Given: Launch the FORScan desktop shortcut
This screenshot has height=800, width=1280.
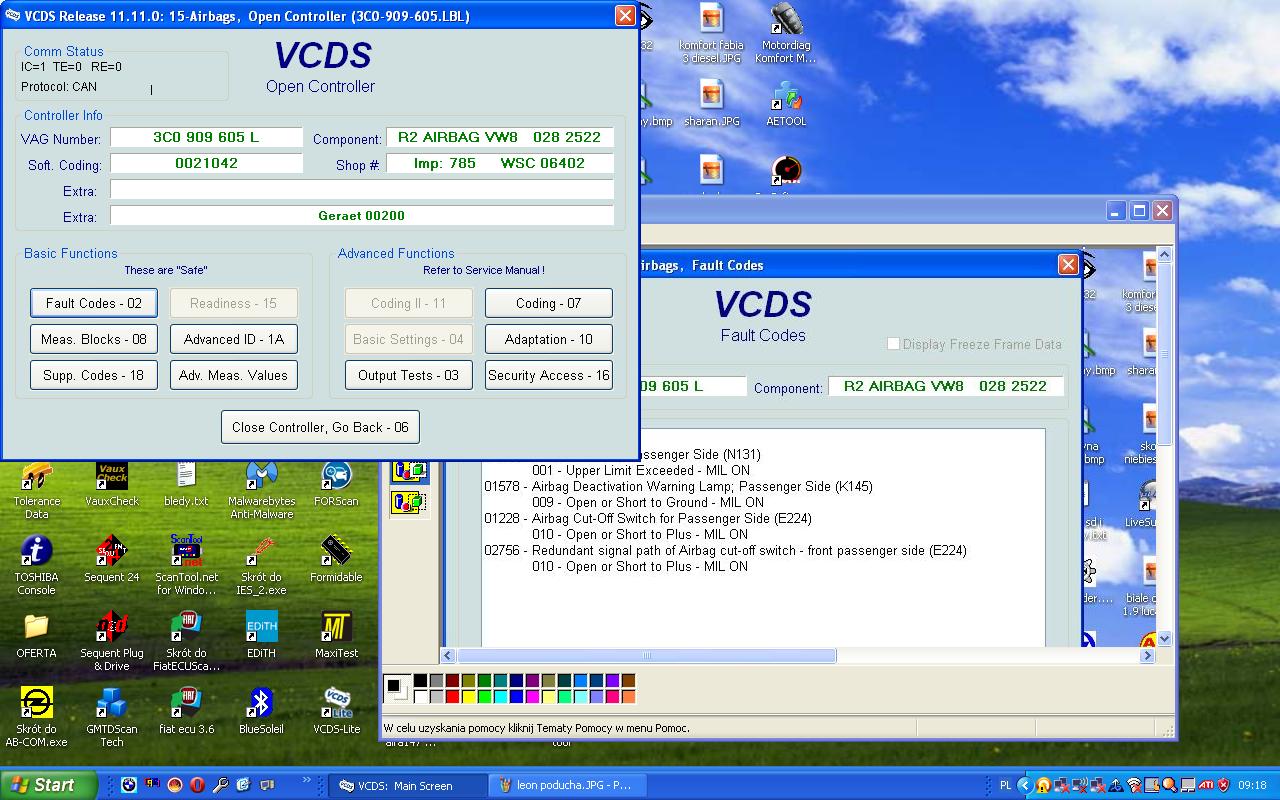Looking at the screenshot, I should [336, 485].
